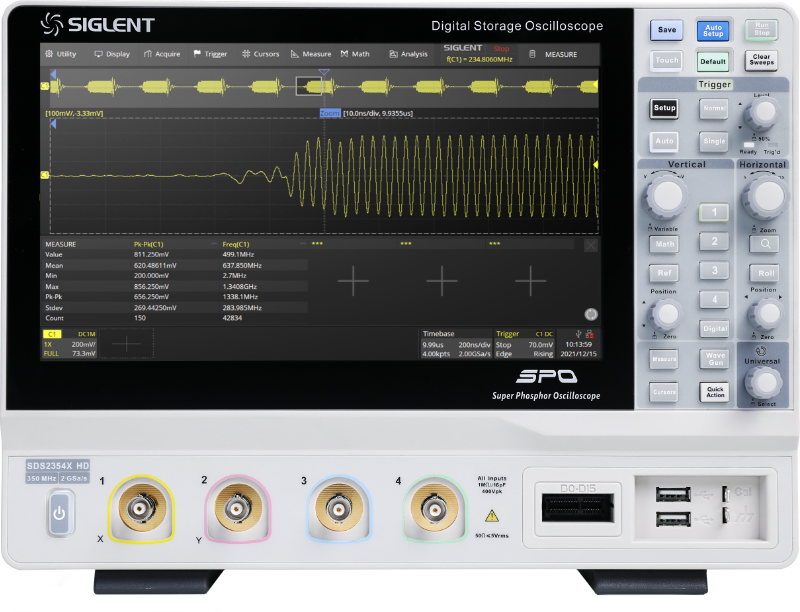The image size is (800, 612).
Task: Add measurement in last empty plus slot
Action: 531,281
